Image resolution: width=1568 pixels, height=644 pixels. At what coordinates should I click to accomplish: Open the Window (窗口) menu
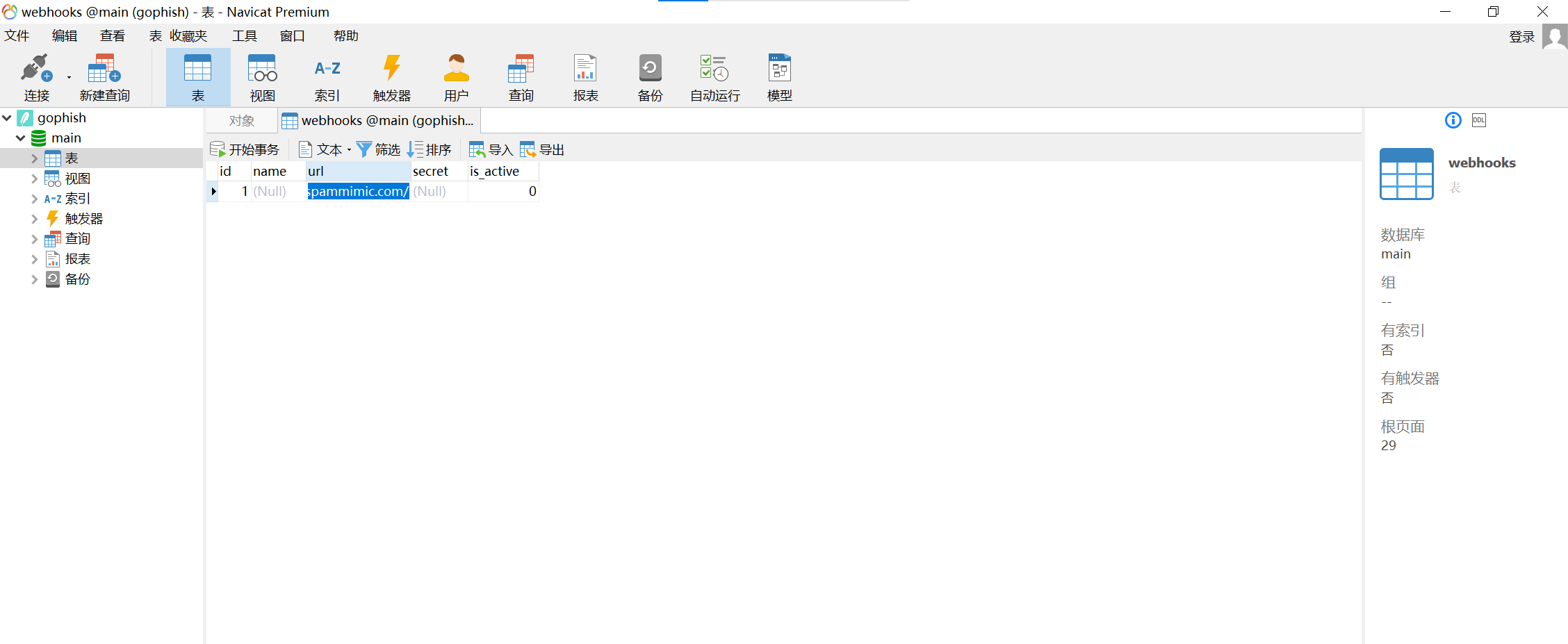(x=293, y=35)
